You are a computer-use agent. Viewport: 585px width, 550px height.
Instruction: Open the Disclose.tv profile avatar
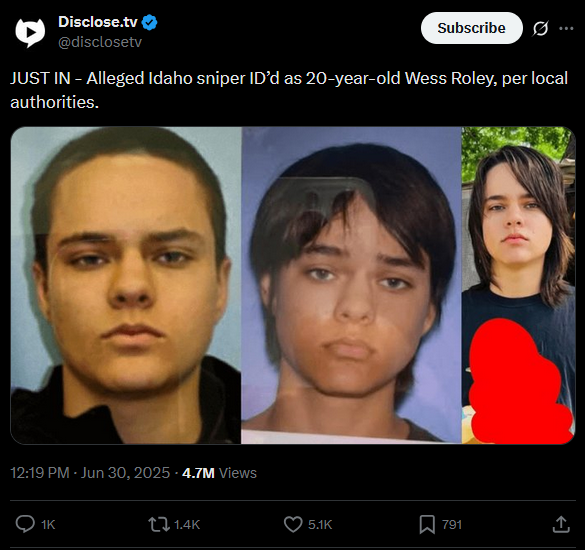tap(30, 32)
